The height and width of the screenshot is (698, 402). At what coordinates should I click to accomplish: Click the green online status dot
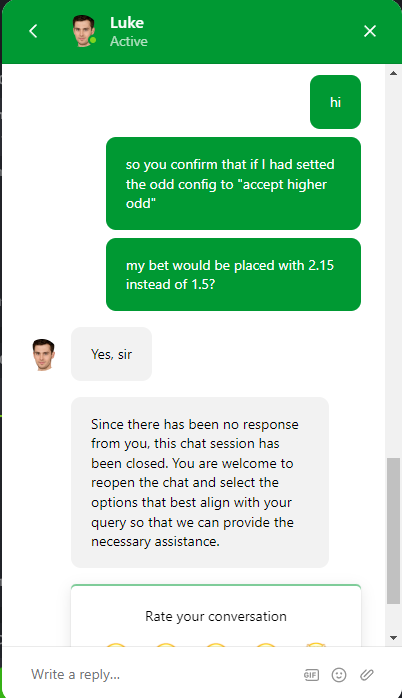click(93, 40)
